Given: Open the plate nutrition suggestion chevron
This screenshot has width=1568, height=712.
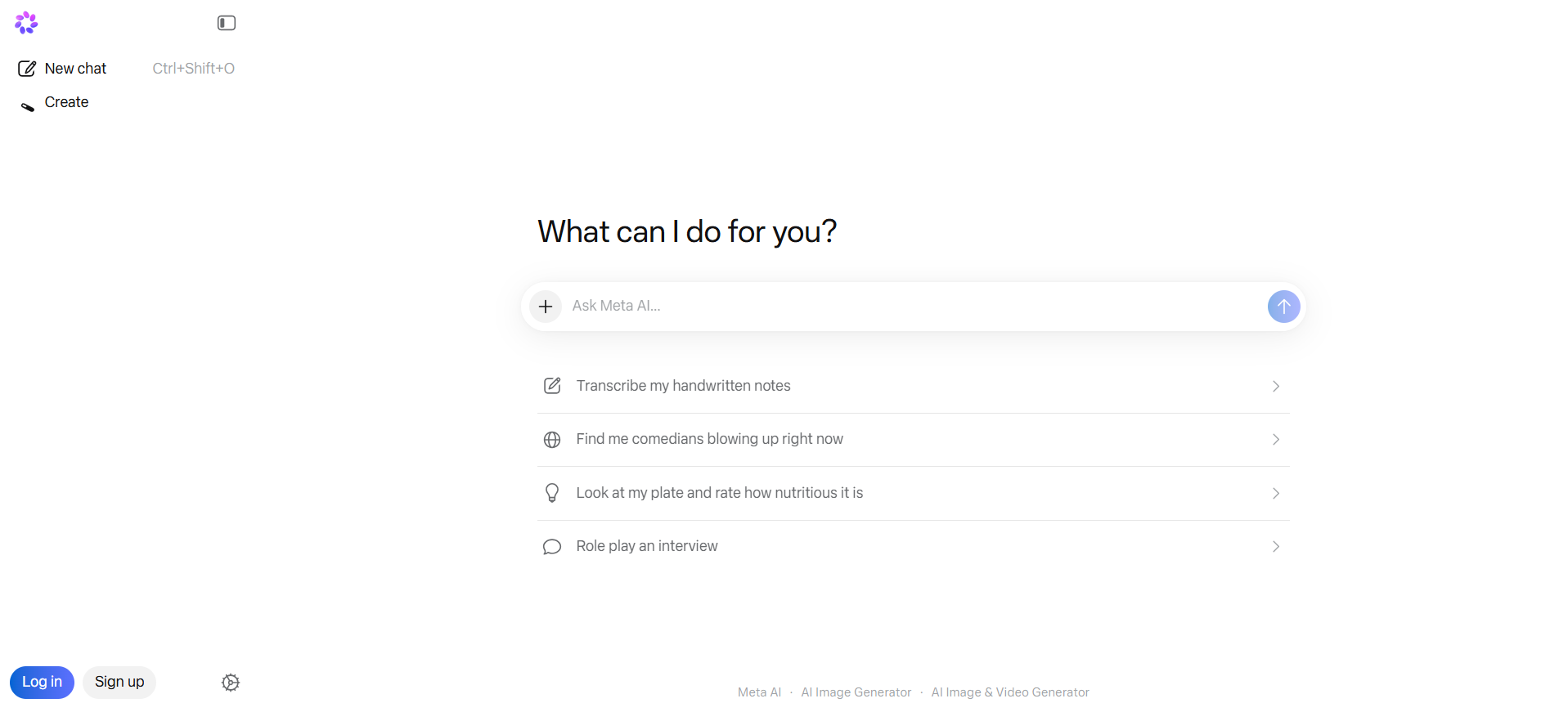Looking at the screenshot, I should click(x=1275, y=494).
